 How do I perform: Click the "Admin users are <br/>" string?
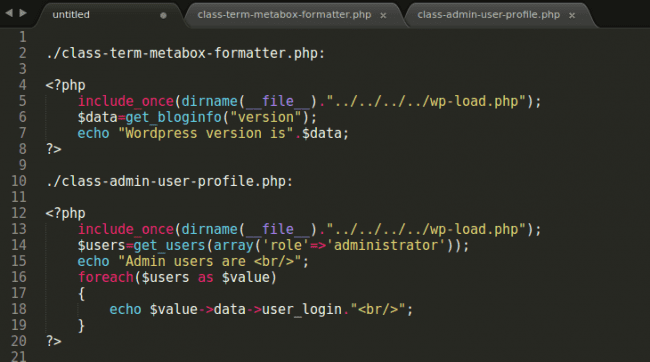point(210,261)
